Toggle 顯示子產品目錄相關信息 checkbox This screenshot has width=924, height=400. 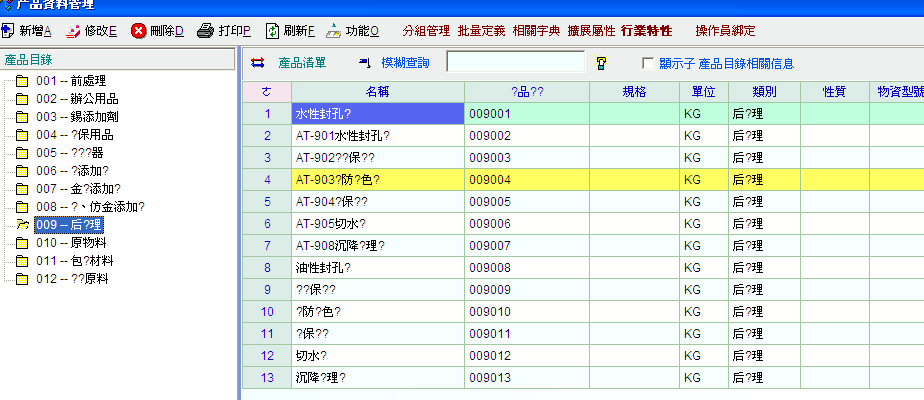click(x=648, y=63)
